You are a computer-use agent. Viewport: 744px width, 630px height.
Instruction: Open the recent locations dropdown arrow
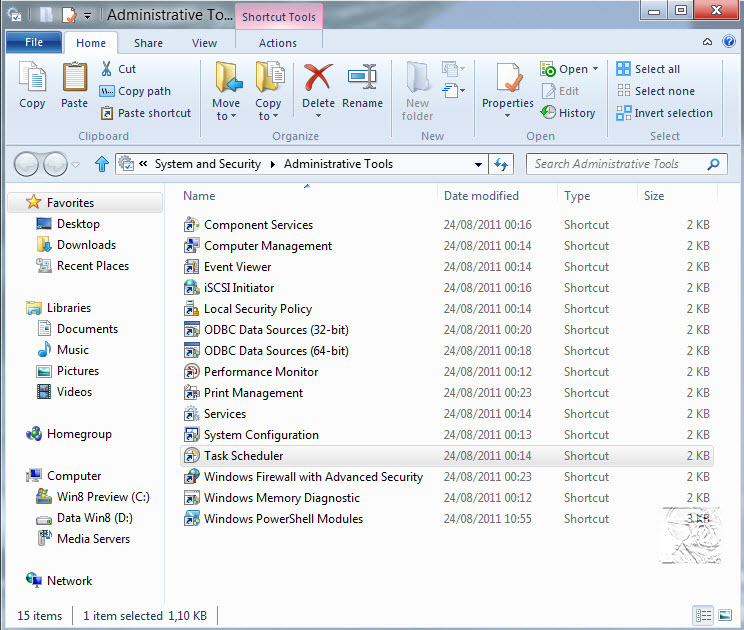click(x=75, y=165)
